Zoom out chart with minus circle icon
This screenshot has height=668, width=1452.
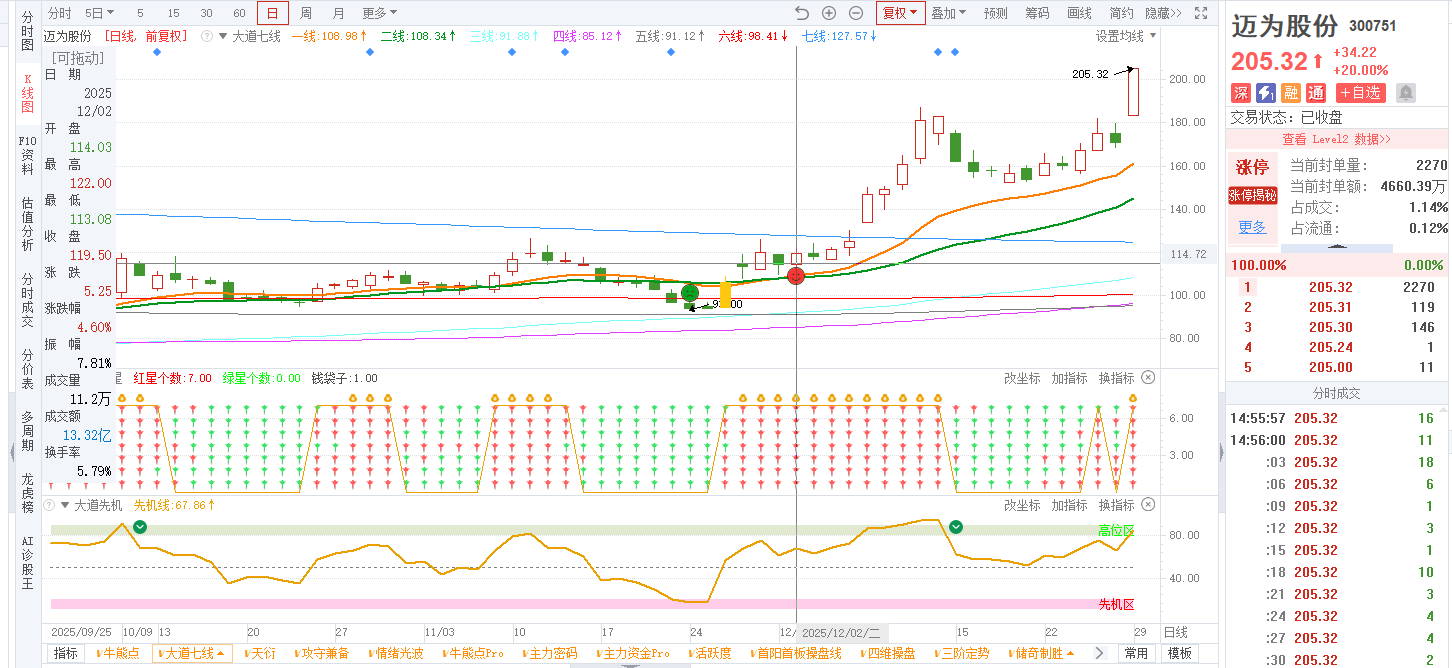(856, 13)
